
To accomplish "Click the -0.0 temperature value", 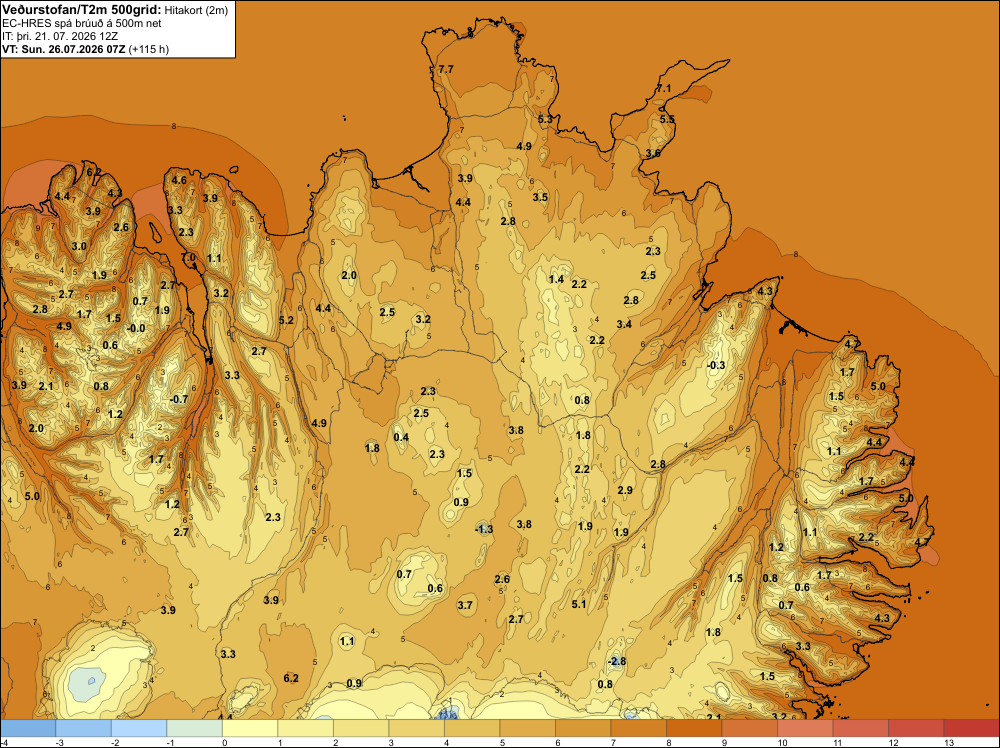I will coord(136,328).
